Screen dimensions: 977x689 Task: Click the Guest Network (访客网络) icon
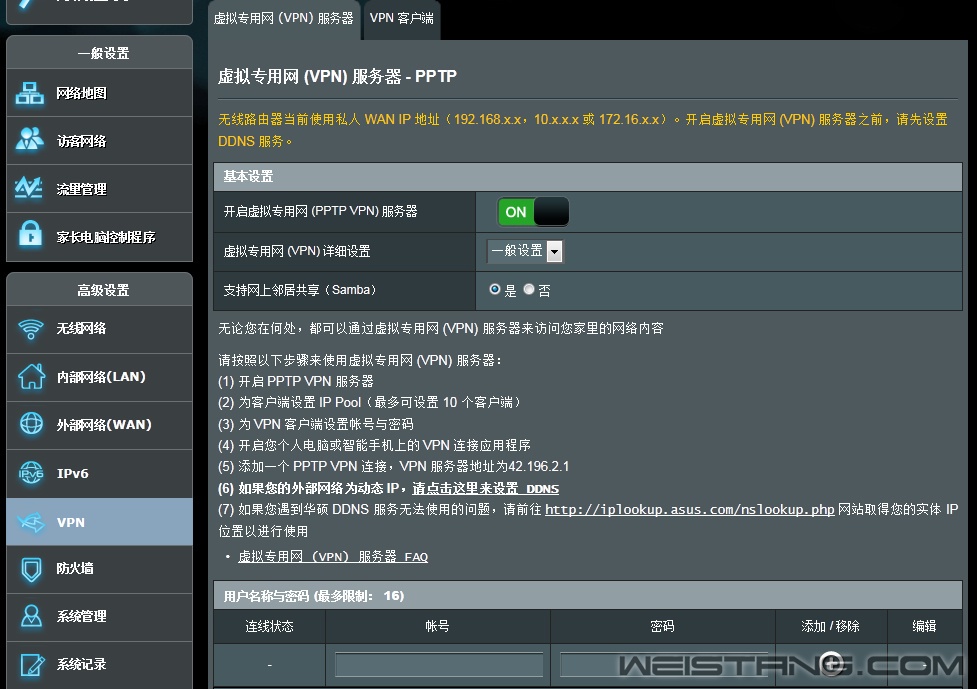(30, 140)
